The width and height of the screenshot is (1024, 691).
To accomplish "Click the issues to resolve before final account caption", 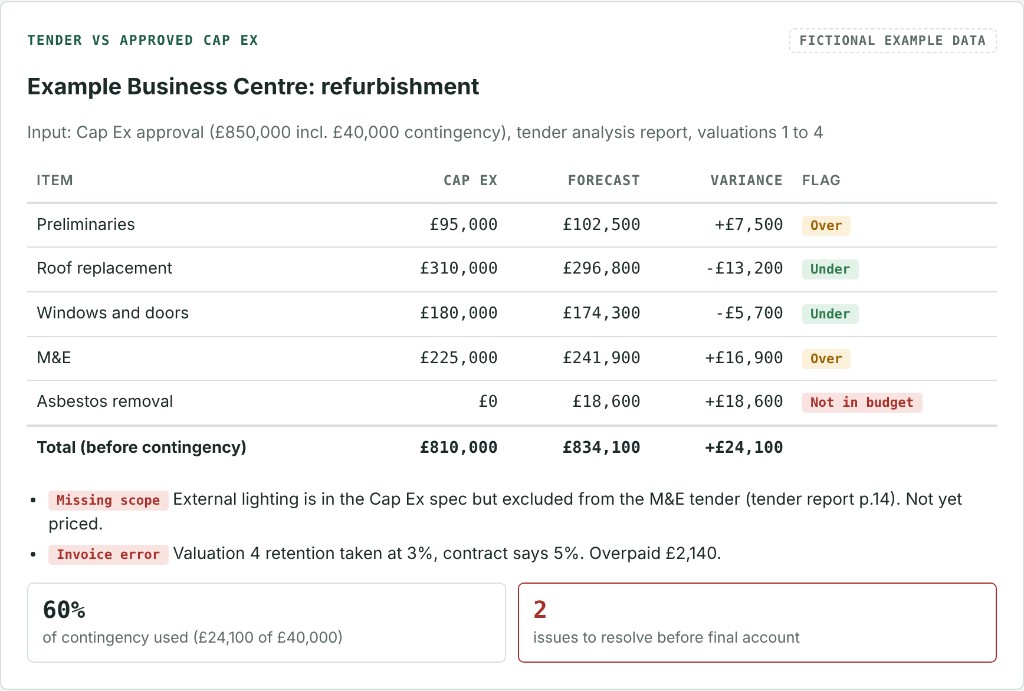I will 666,637.
